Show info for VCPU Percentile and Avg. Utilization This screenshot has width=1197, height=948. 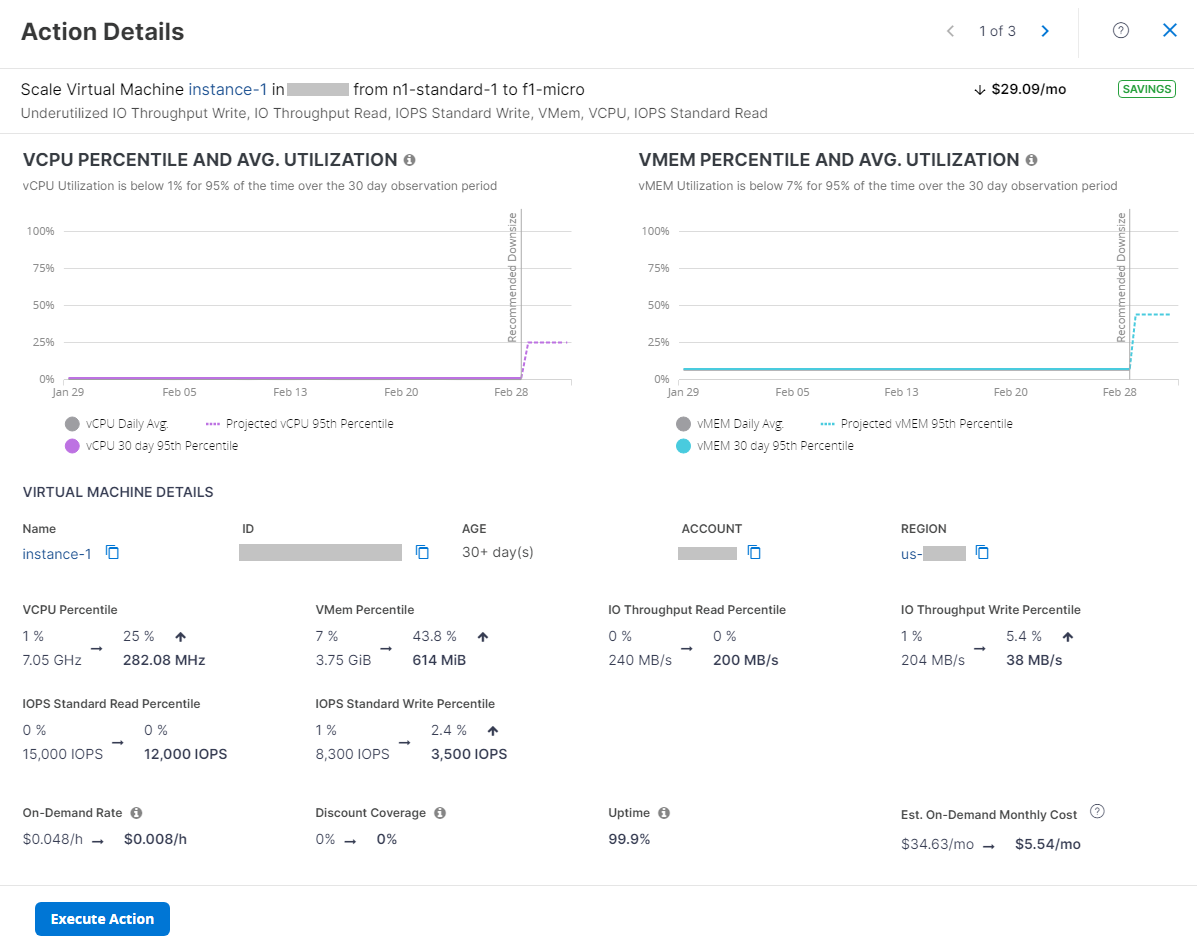[410, 160]
